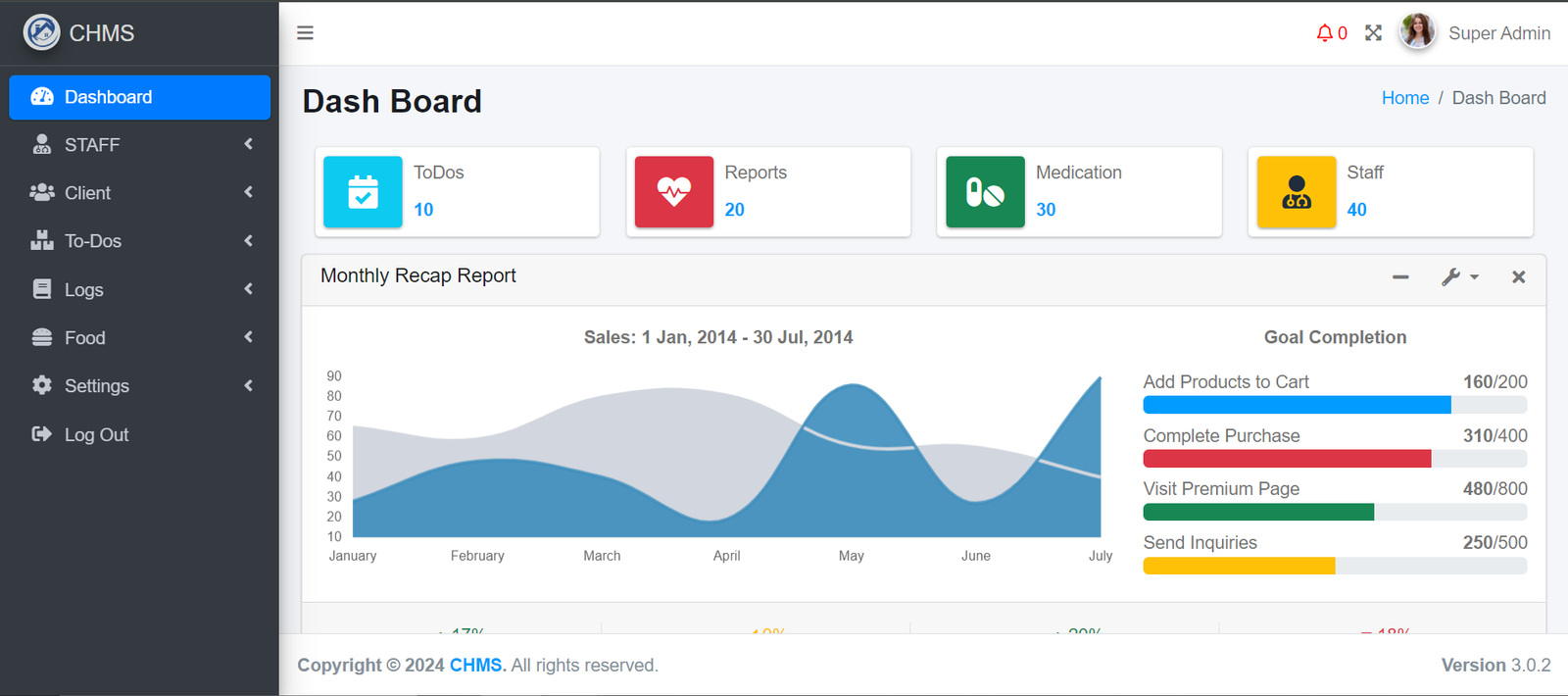The width and height of the screenshot is (1568, 696).
Task: Click the CHMS logo in sidebar
Action: tap(42, 32)
